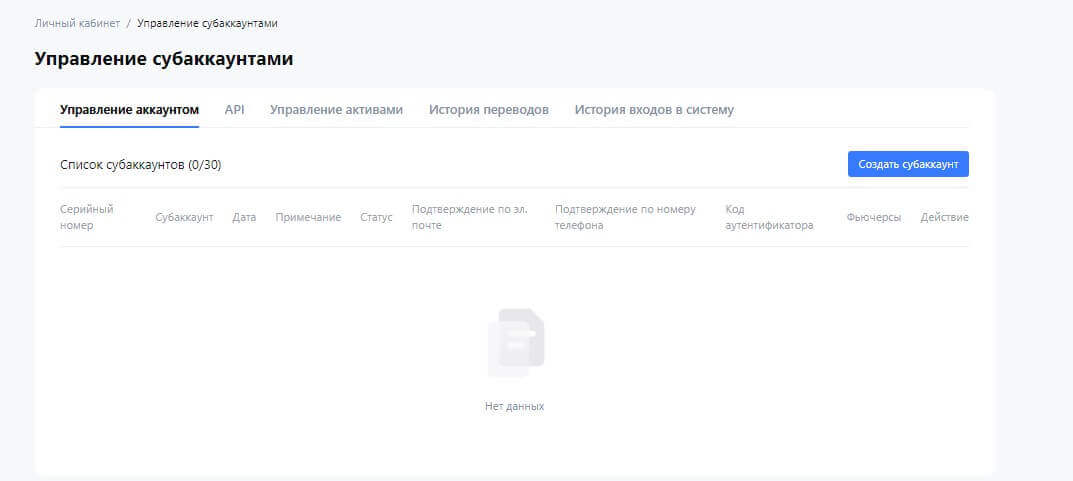Select the Управление активами tab
This screenshot has height=481, width=1073.
[x=336, y=110]
